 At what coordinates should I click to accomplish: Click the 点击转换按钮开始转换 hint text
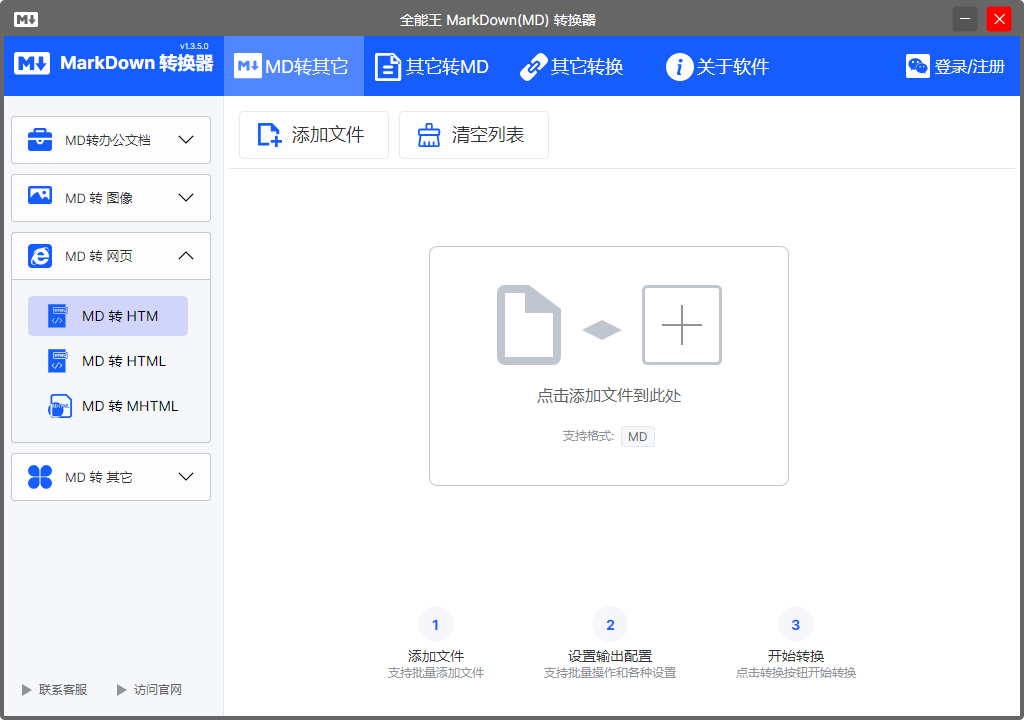click(x=795, y=673)
